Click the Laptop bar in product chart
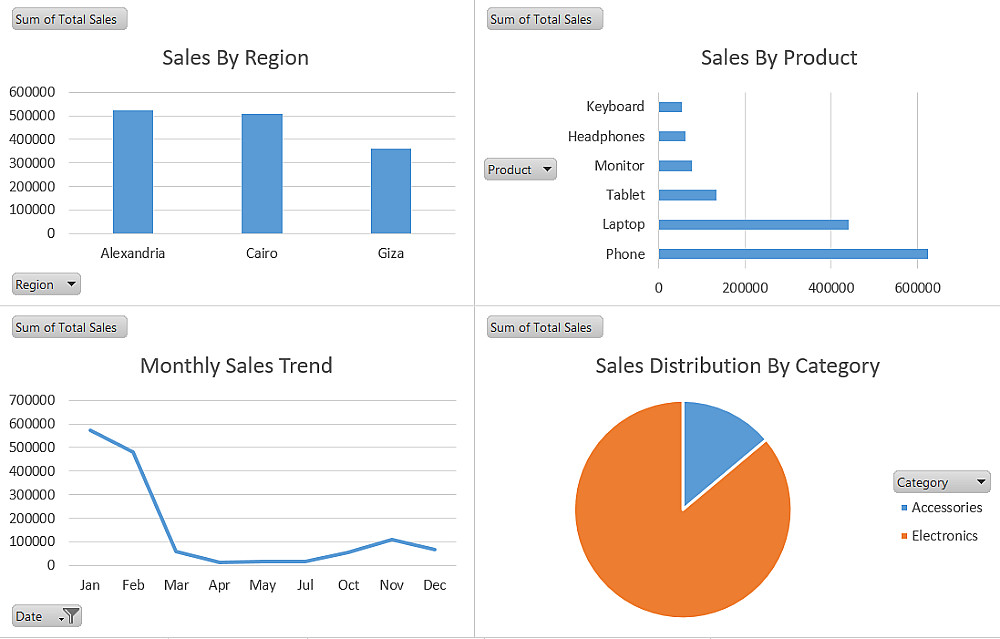1000x639 pixels. [x=753, y=224]
